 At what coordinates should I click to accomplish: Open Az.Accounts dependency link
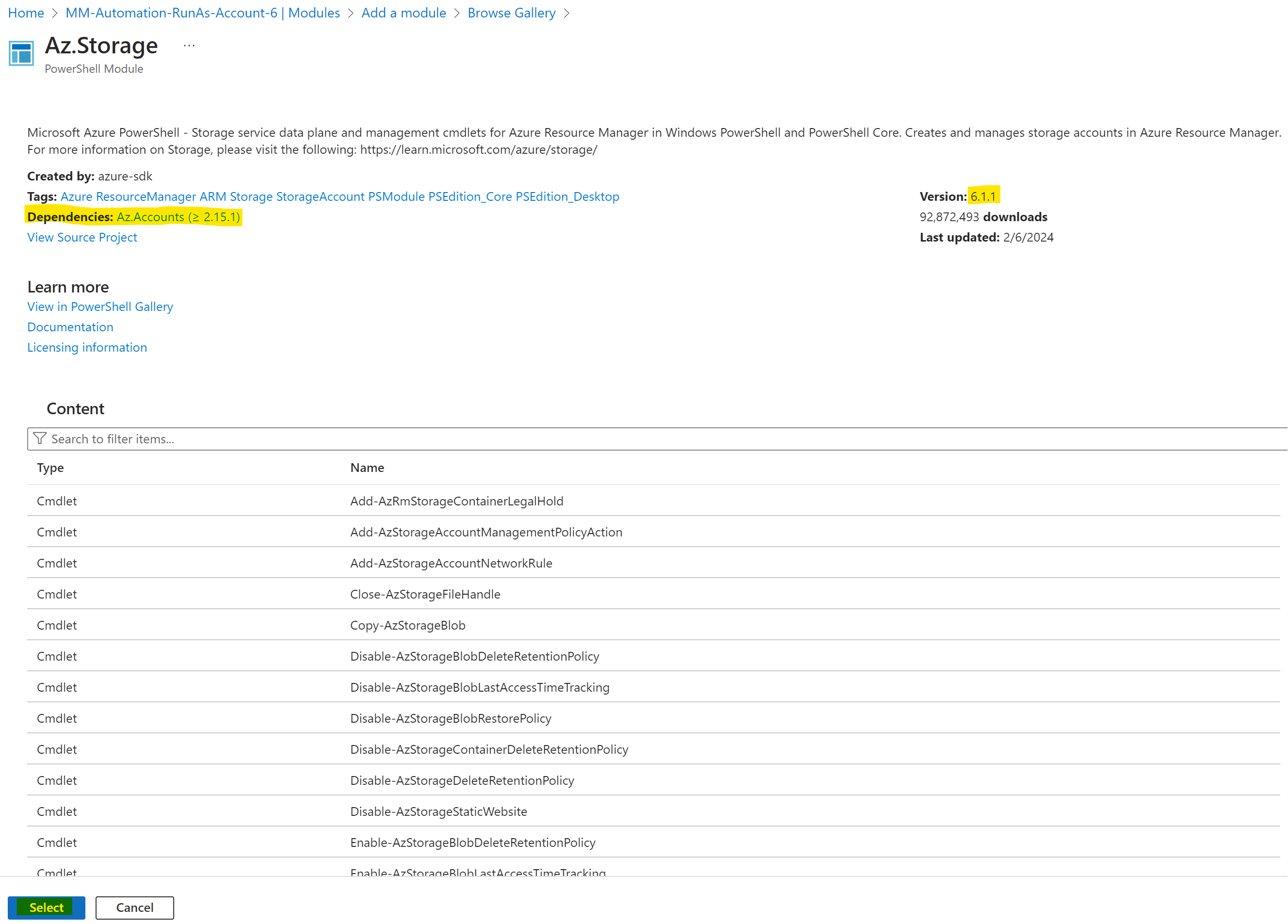(179, 217)
